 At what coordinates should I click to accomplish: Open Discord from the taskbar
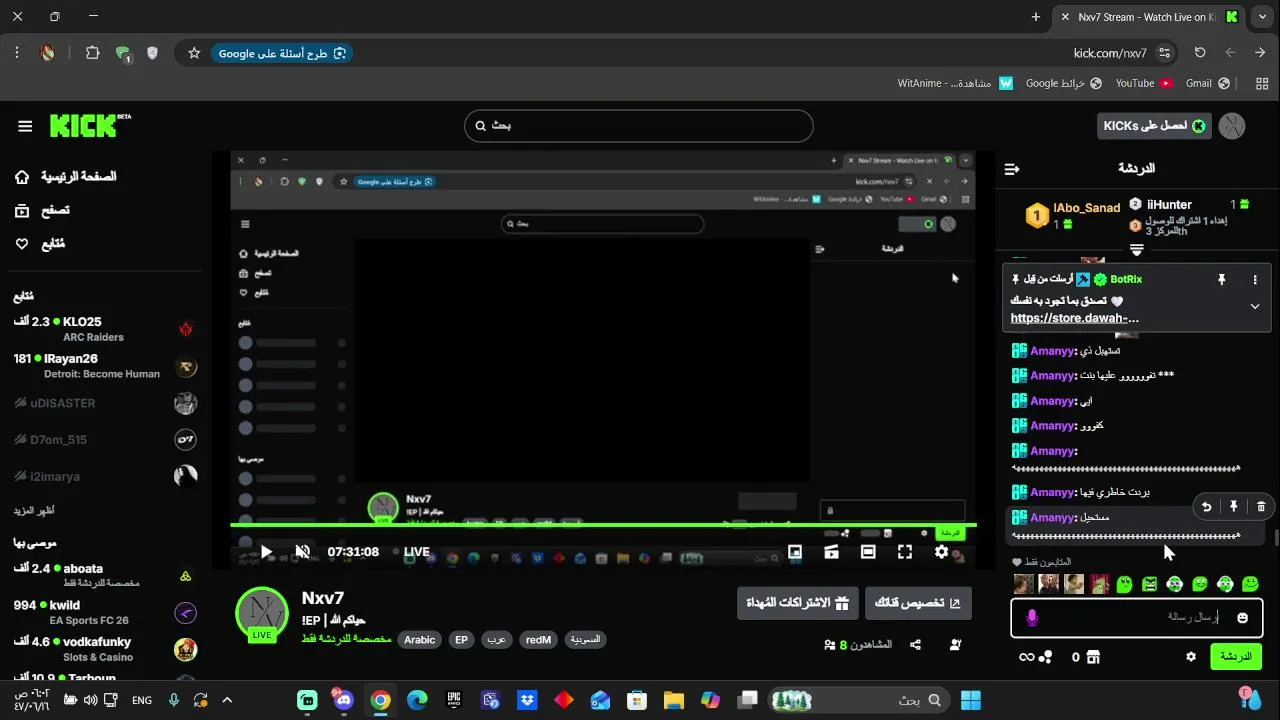[x=345, y=700]
